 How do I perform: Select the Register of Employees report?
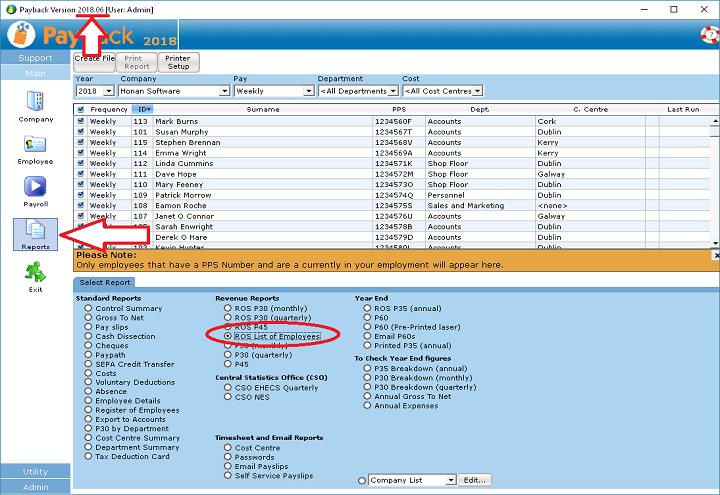pyautogui.click(x=88, y=410)
